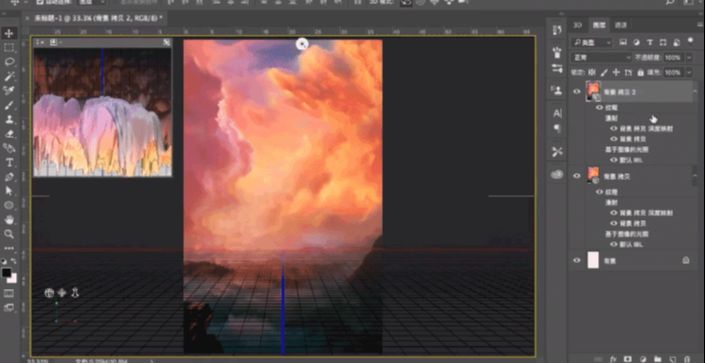
Task: Hide the bottom '背景' layer
Action: point(577,260)
